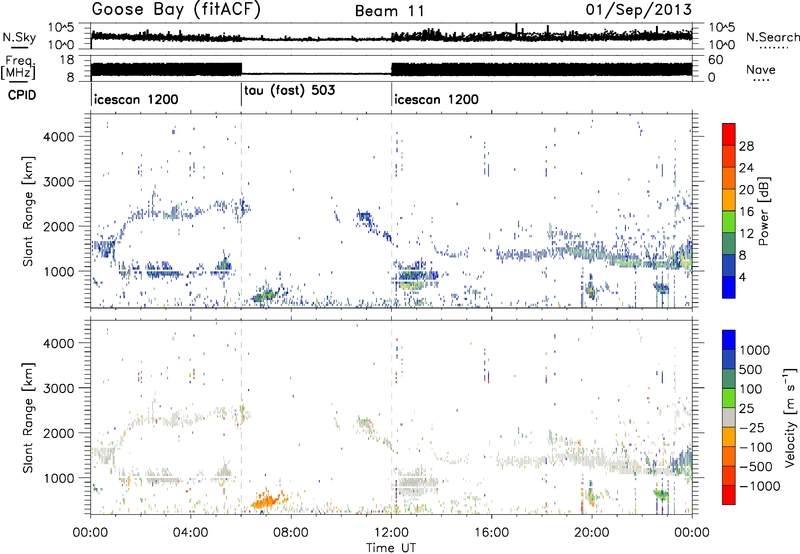Click the 'Beam 11' heading

click(x=390, y=11)
